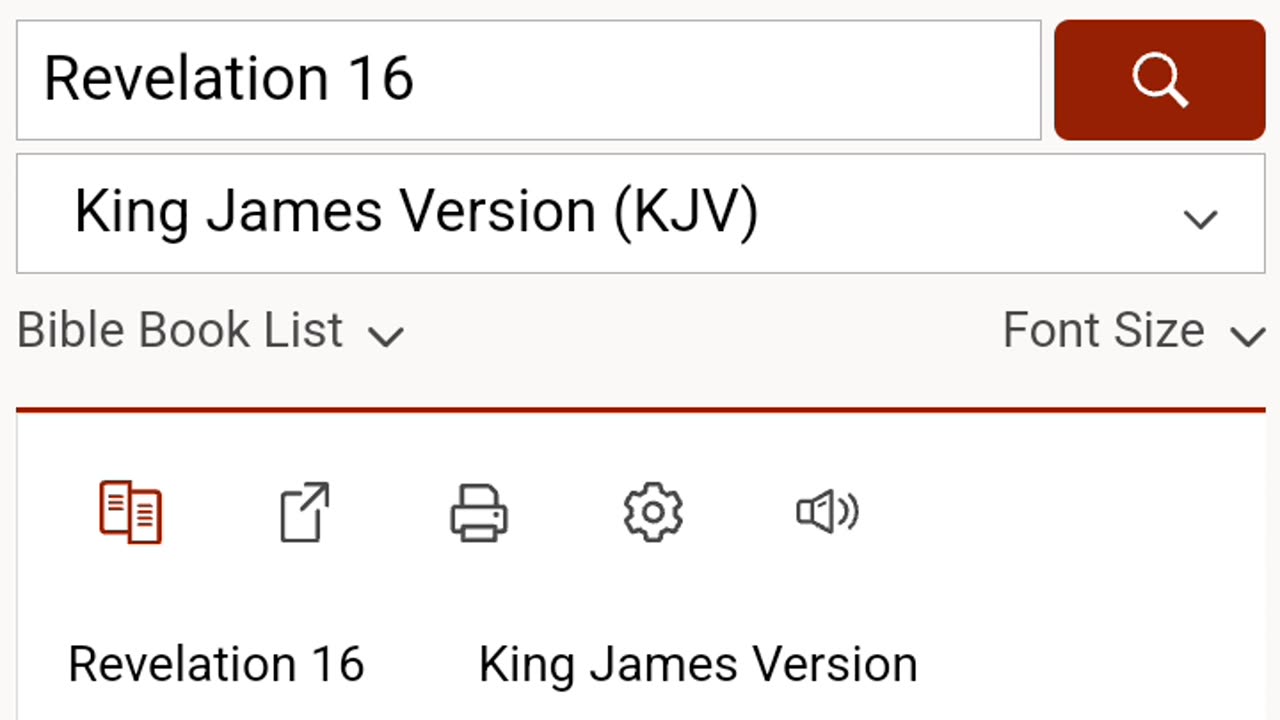
Task: Click the chevron beside Font Size
Action: pos(1248,336)
